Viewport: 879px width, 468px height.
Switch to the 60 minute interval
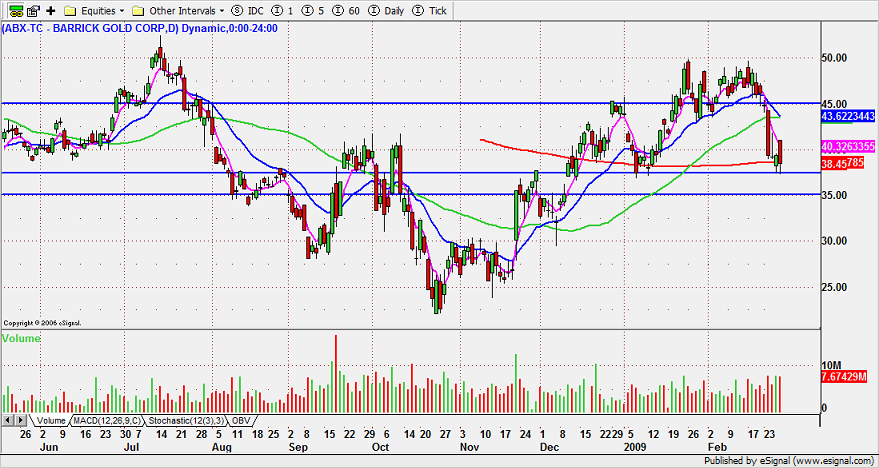(x=348, y=11)
